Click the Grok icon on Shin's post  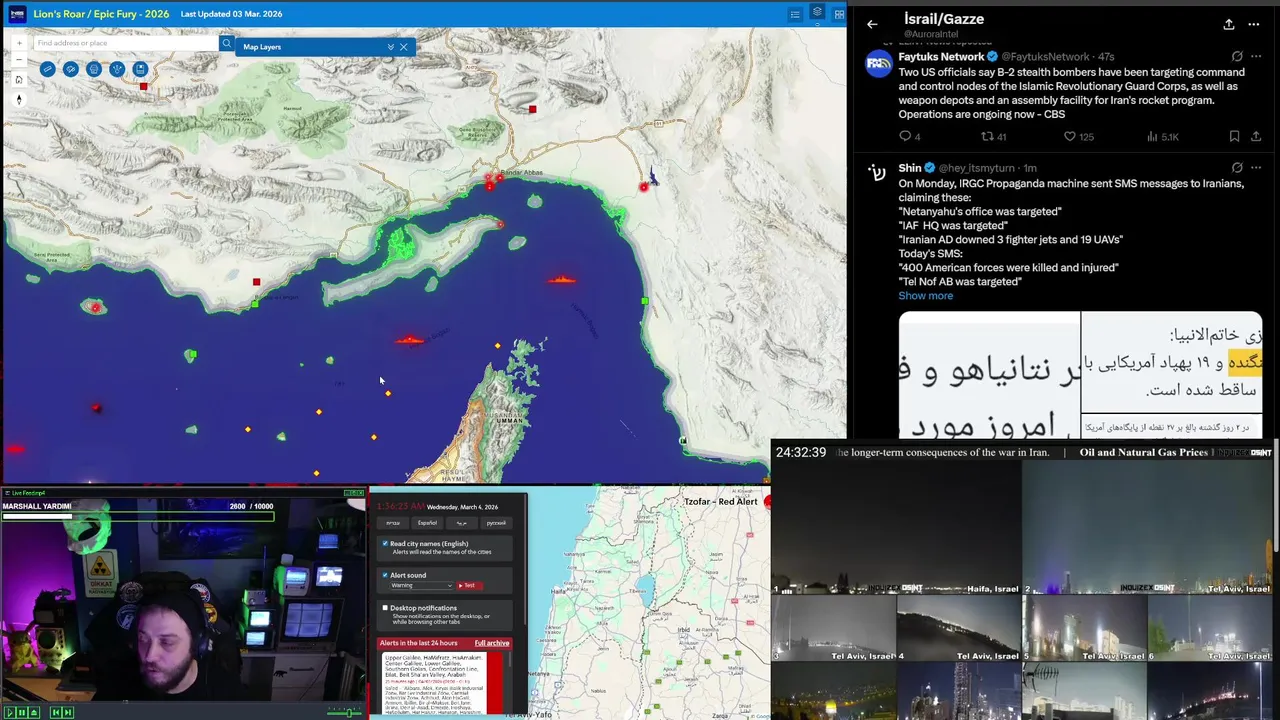[x=1237, y=167]
